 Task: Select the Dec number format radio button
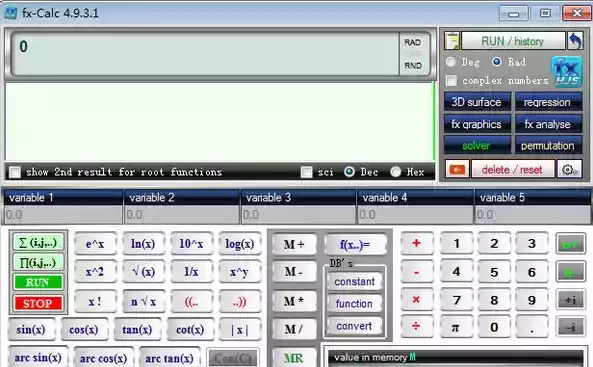coord(349,172)
